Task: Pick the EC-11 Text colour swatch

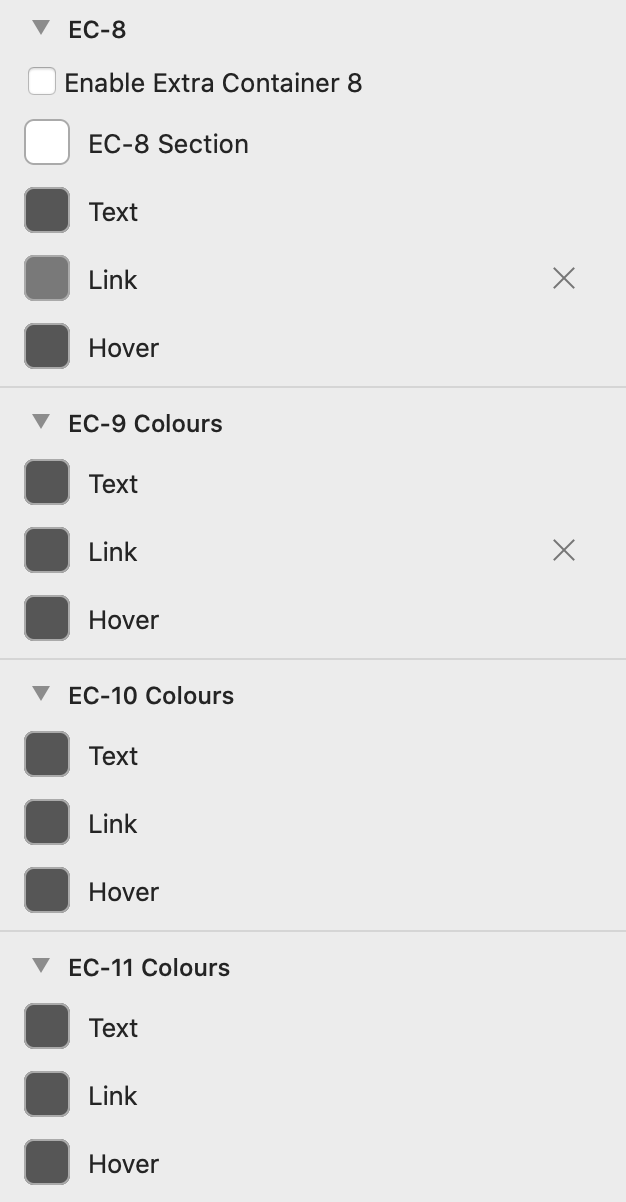Action: [x=47, y=1027]
